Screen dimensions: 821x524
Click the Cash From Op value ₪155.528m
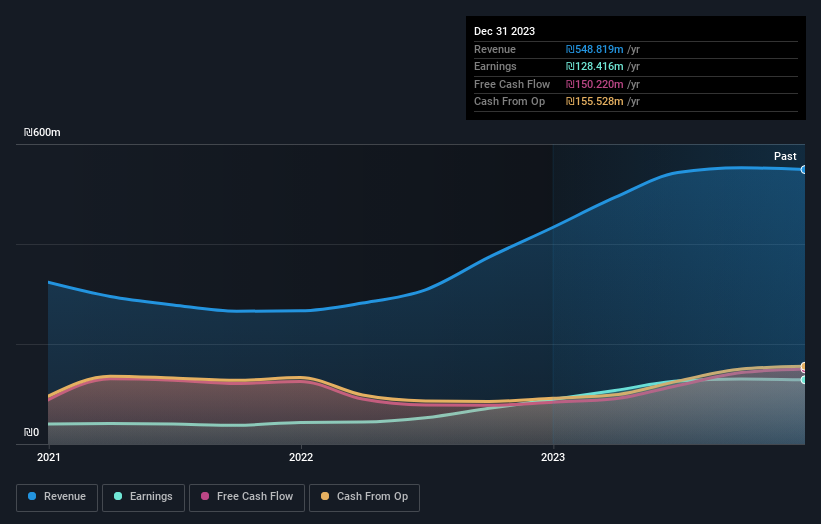coord(594,102)
